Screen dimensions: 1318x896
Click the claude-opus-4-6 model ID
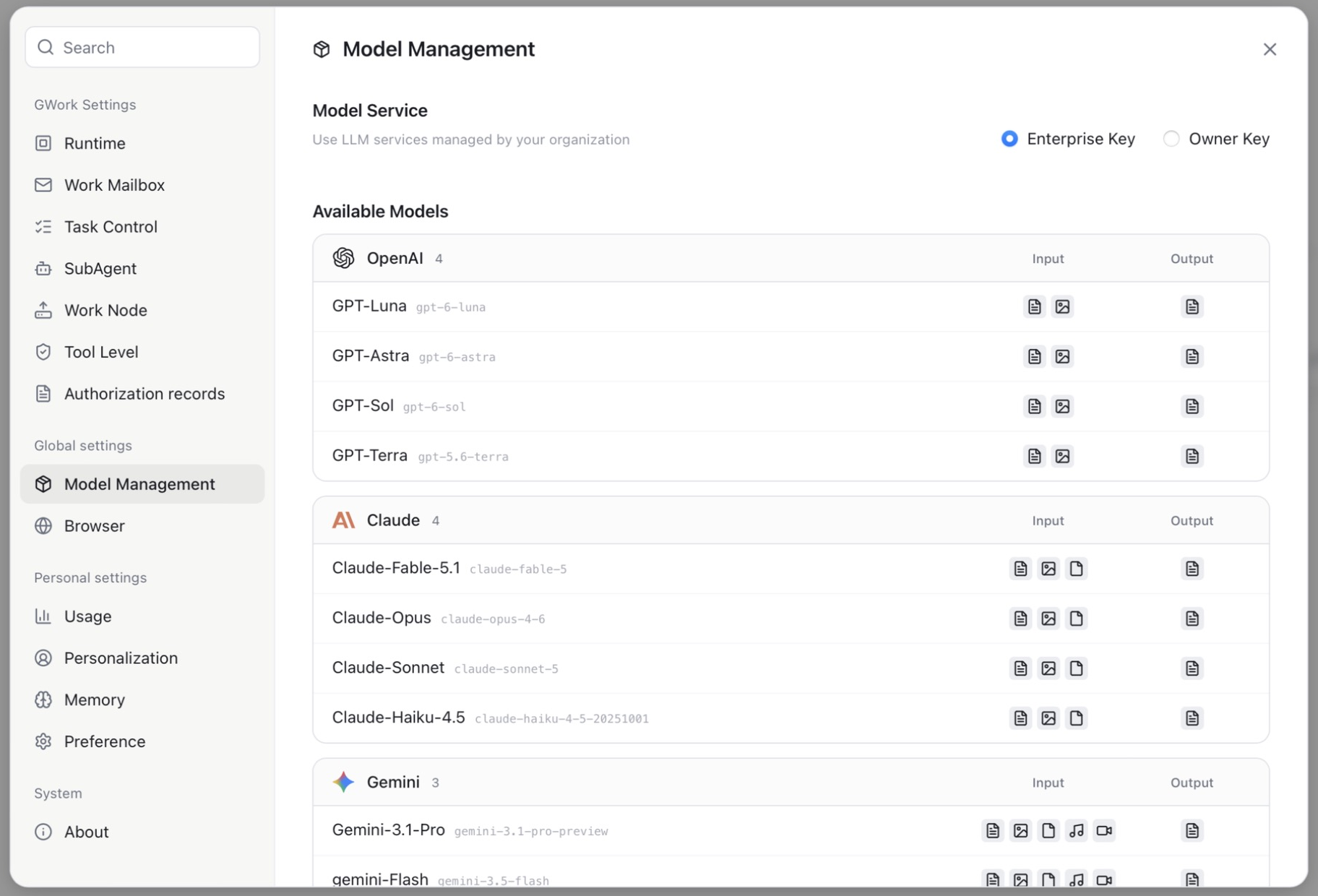(493, 619)
